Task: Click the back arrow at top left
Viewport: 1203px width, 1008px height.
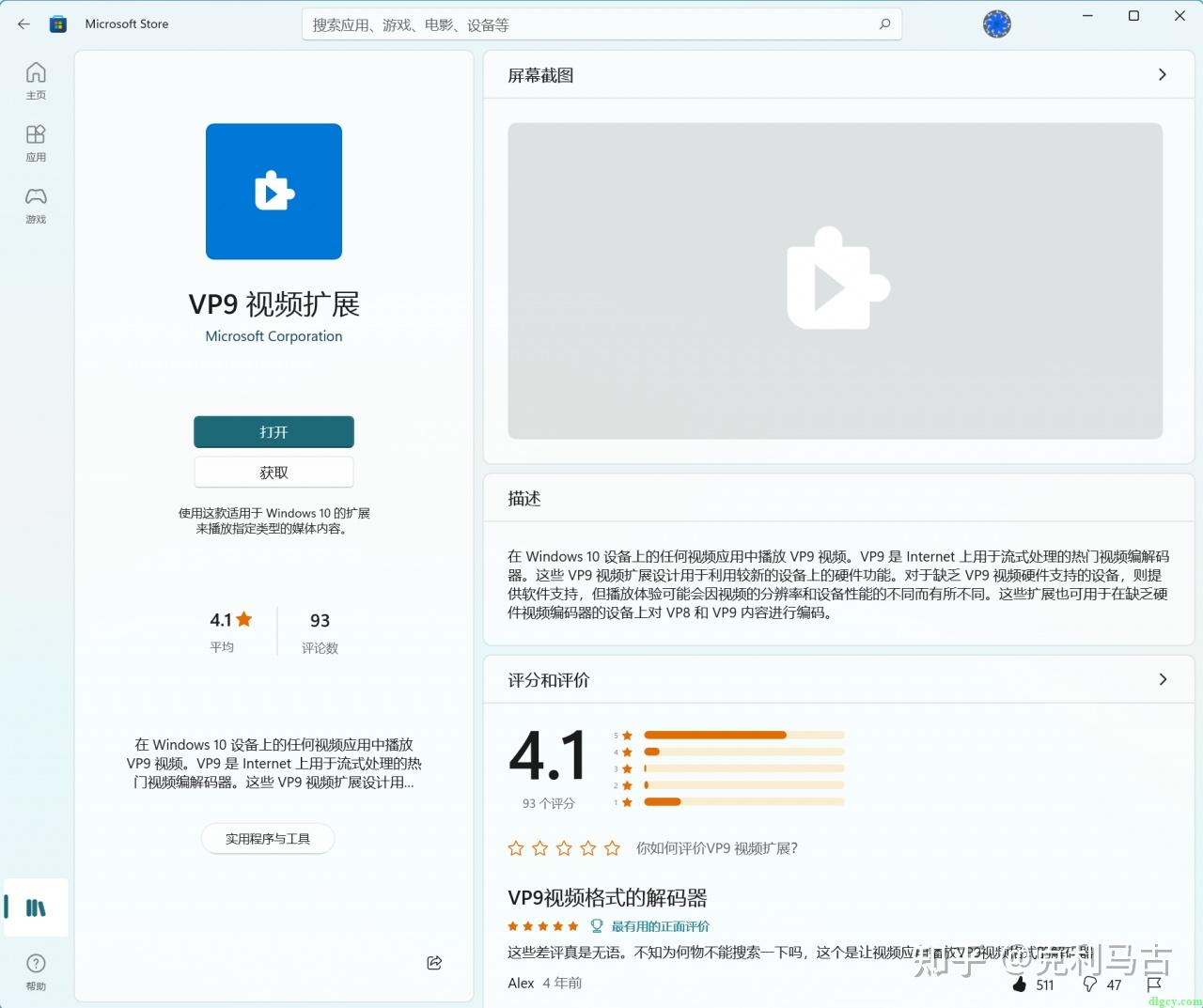Action: 23,24
